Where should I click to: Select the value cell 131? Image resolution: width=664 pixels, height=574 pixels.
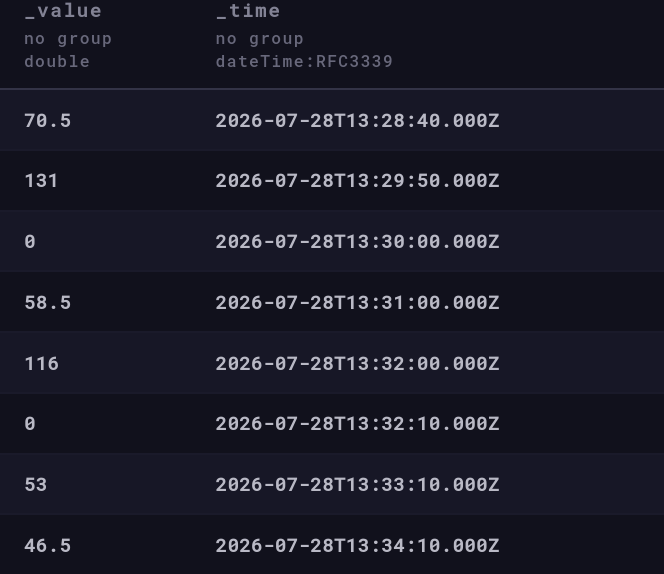pyautogui.click(x=41, y=181)
